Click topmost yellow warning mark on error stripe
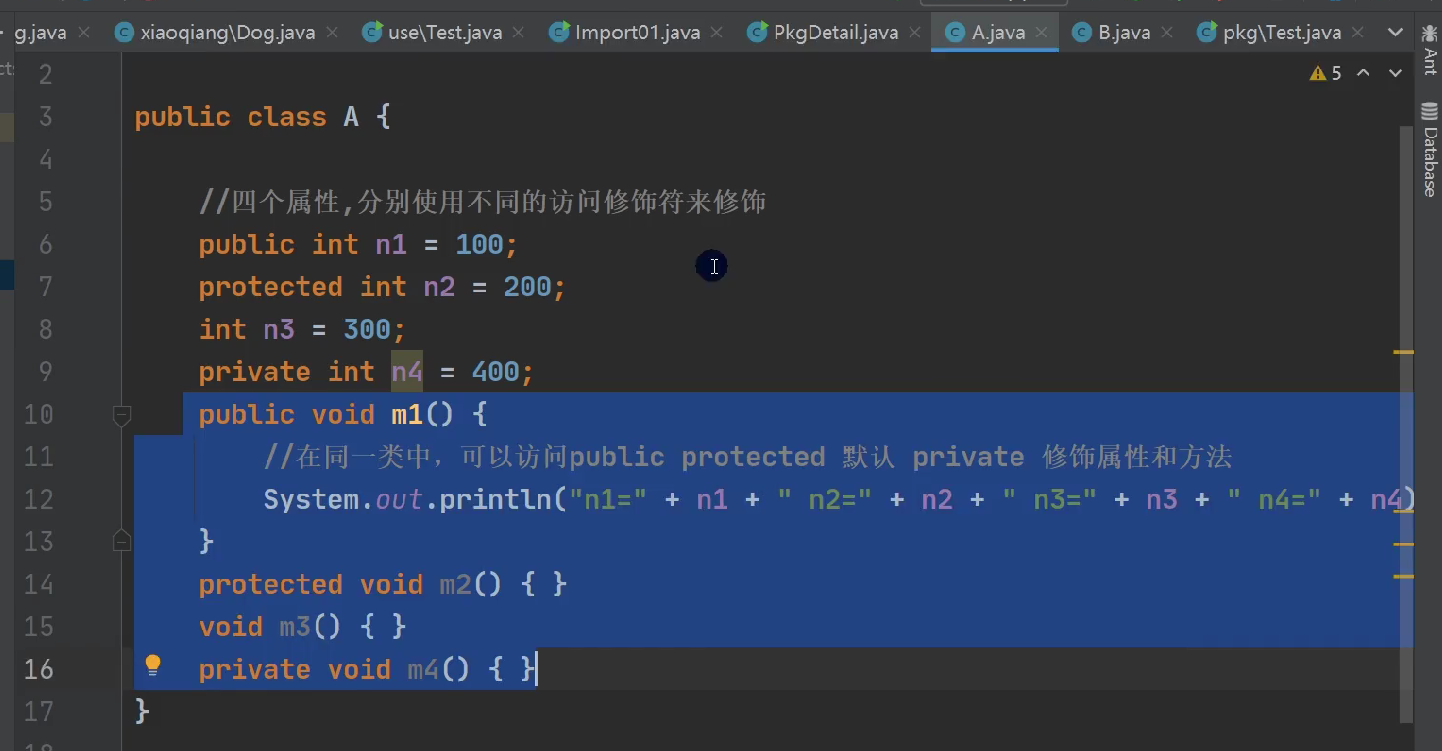This screenshot has height=751, width=1442. click(1404, 352)
